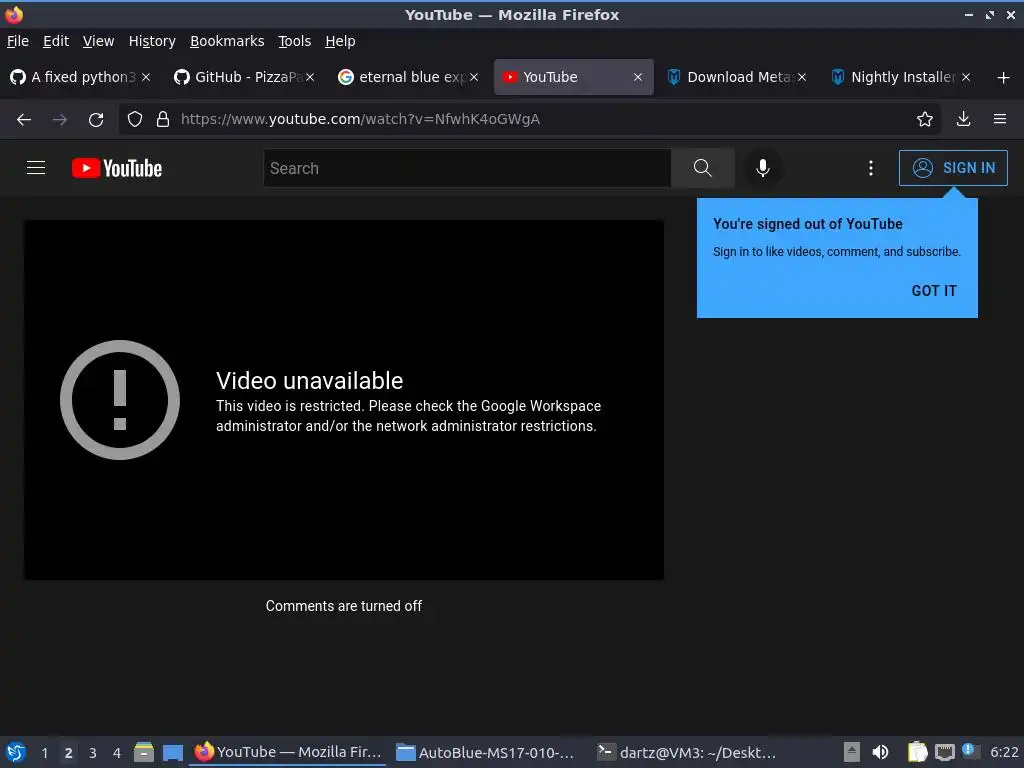Start voice search with microphone icon
Viewport: 1024px width, 768px height.
pyautogui.click(x=762, y=168)
